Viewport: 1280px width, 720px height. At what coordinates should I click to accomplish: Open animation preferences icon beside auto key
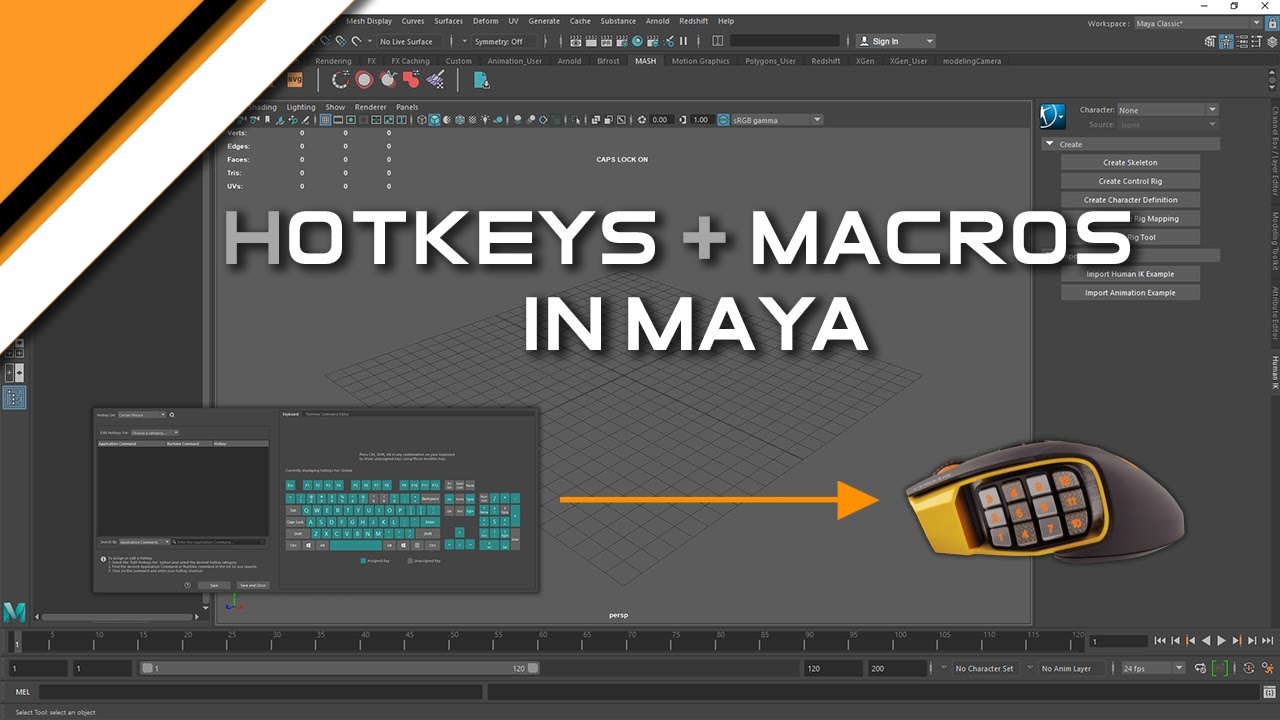pyautogui.click(x=1269, y=668)
